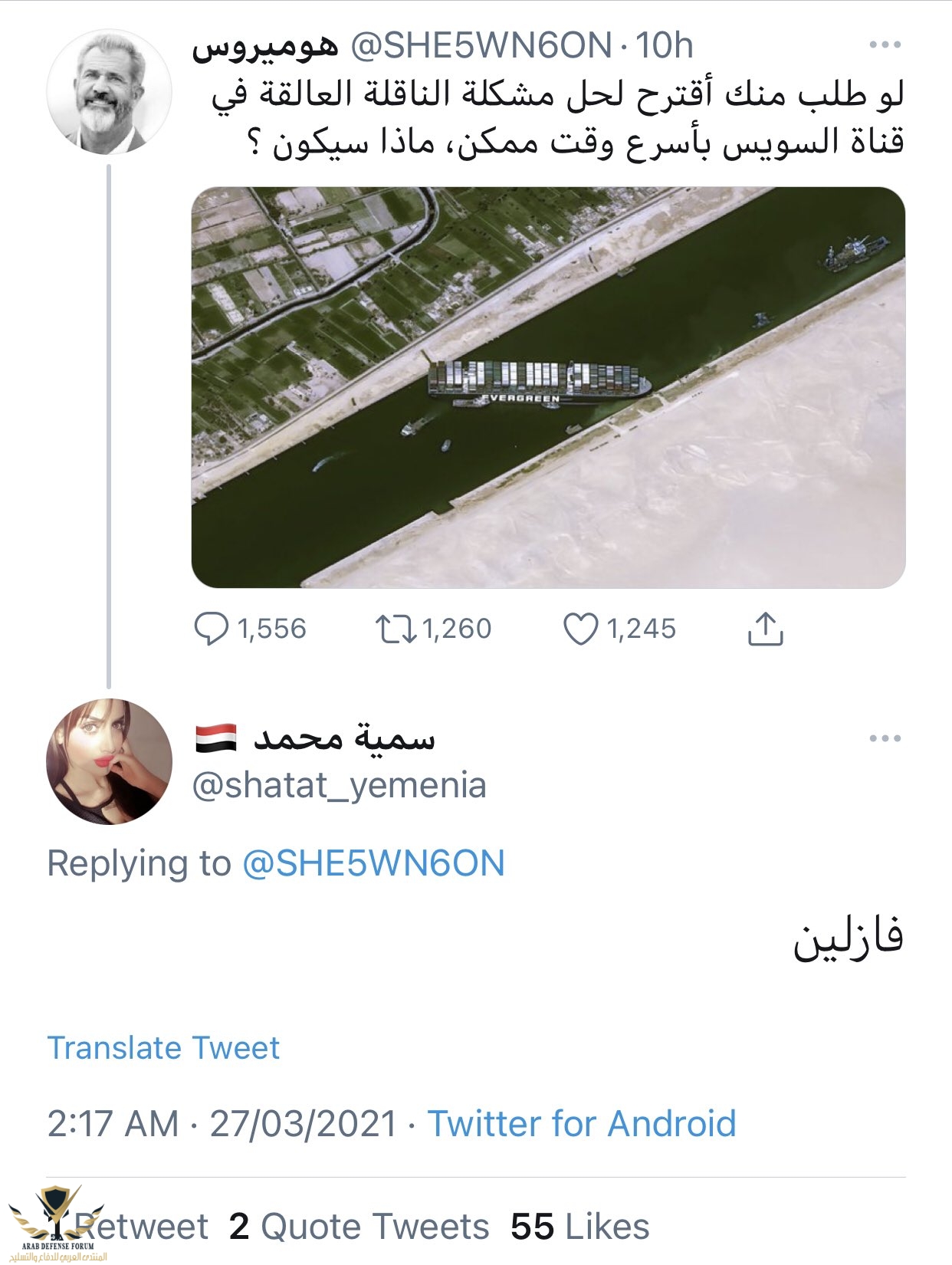Viewport: 952px width, 1265px height.
Task: Tap the share icon under the tweet
Action: pos(764,629)
